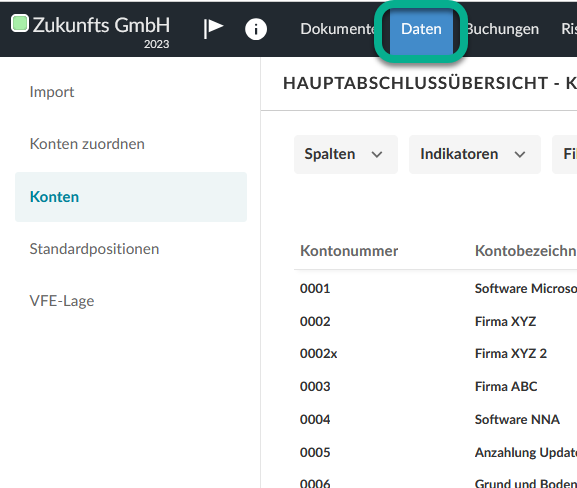Switch to the Buchungen tab
This screenshot has height=488, width=577.
coord(502,29)
